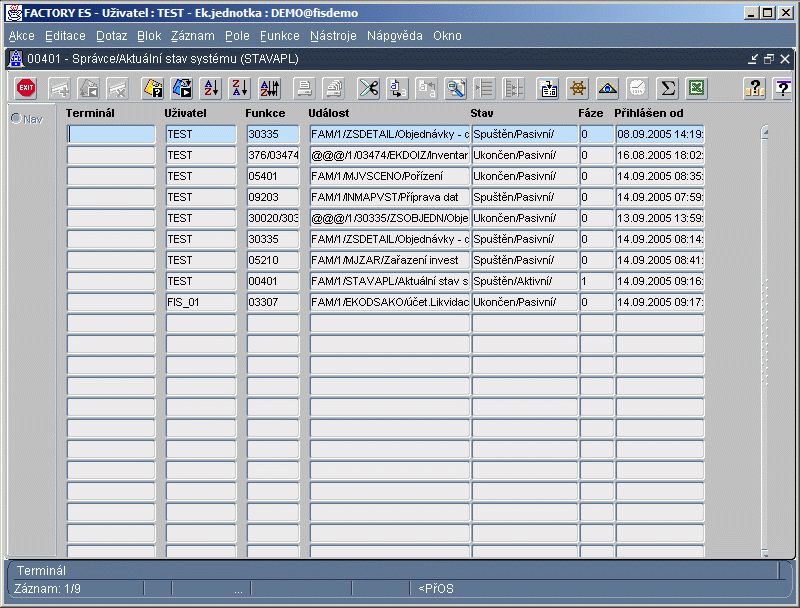Click the greyed-out paste field icon
This screenshot has height=608, width=800.
tap(427, 88)
